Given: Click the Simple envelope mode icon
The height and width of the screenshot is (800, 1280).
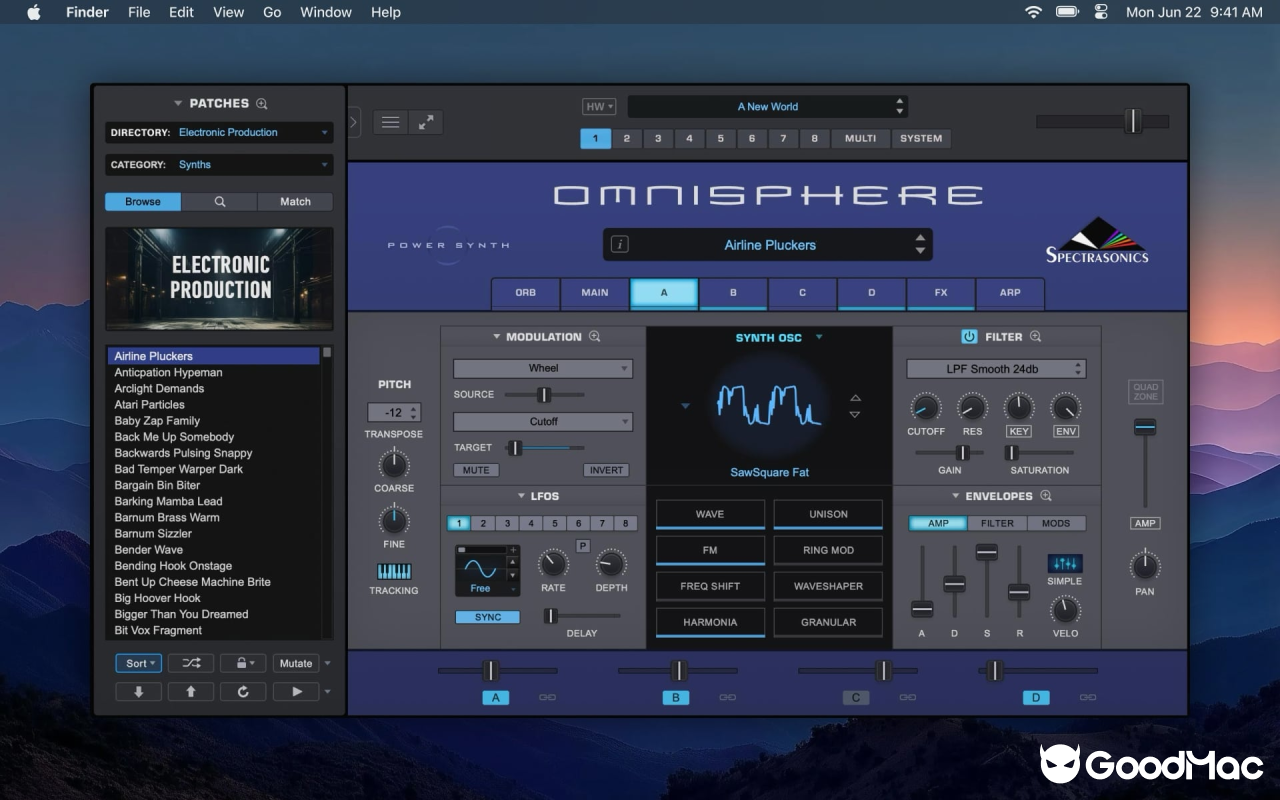Looking at the screenshot, I should point(1065,563).
